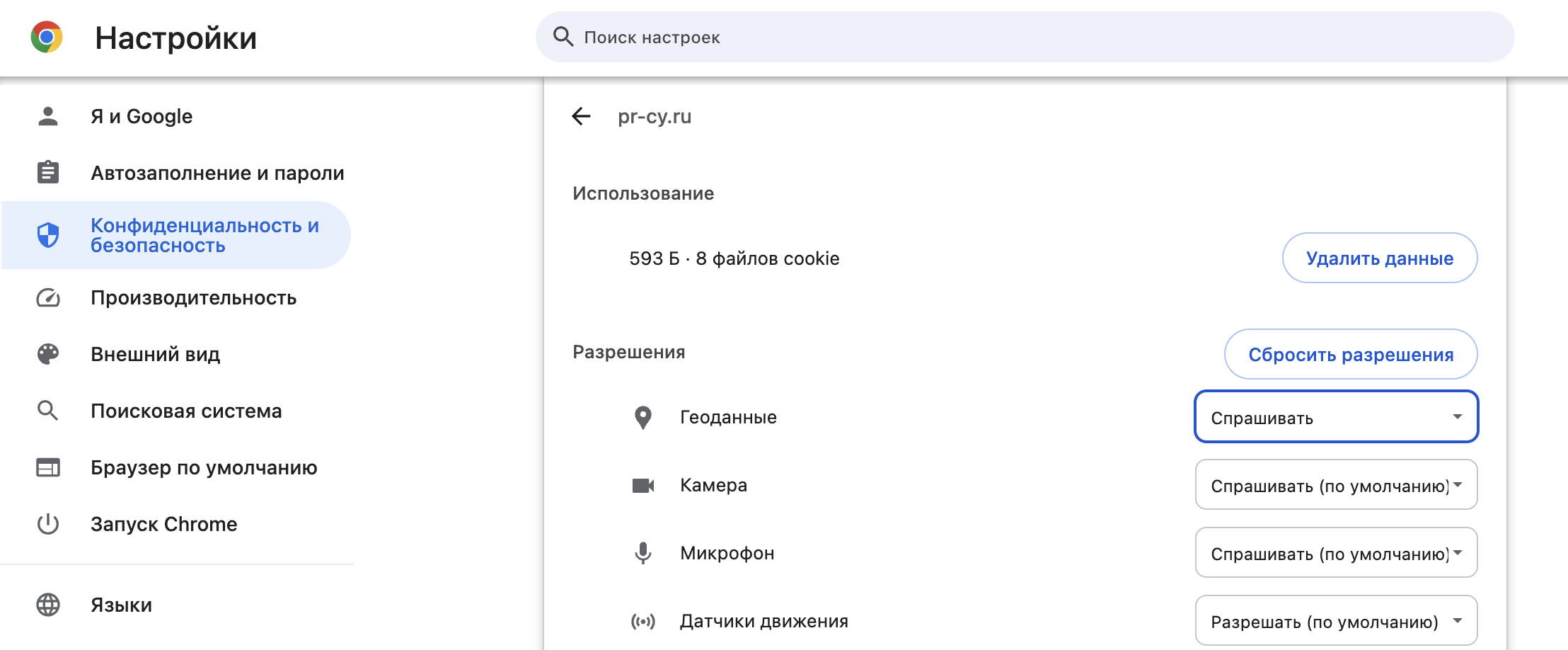The height and width of the screenshot is (650, 1568).
Task: Click the back arrow next to pr-cy.ru
Action: 582,115
